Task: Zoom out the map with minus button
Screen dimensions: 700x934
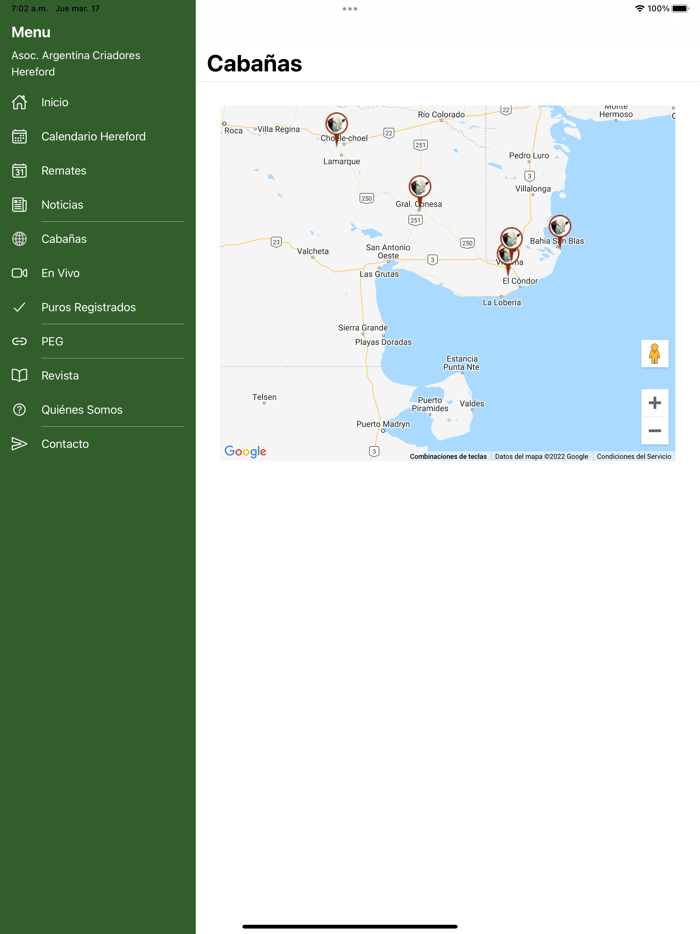Action: click(x=654, y=431)
